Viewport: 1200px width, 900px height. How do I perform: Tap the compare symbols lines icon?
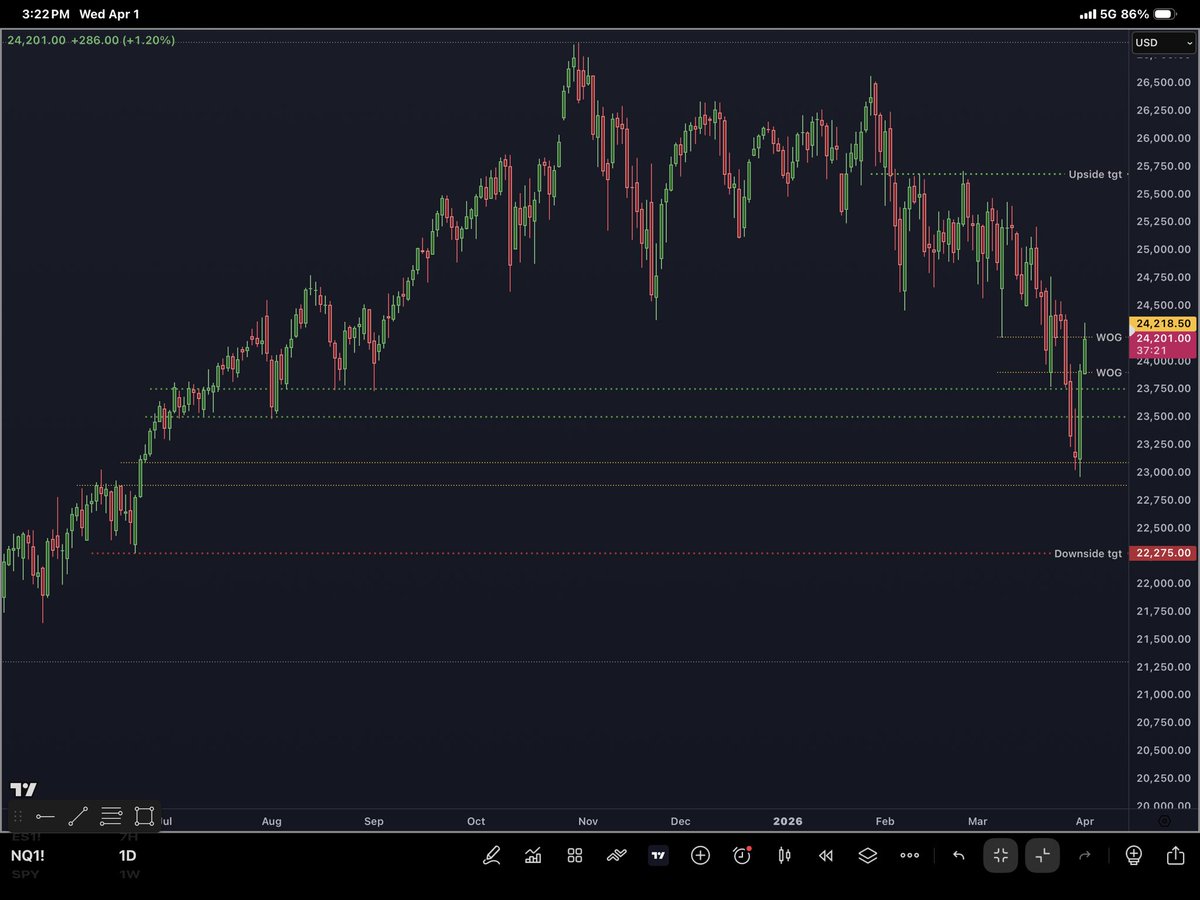[x=617, y=855]
